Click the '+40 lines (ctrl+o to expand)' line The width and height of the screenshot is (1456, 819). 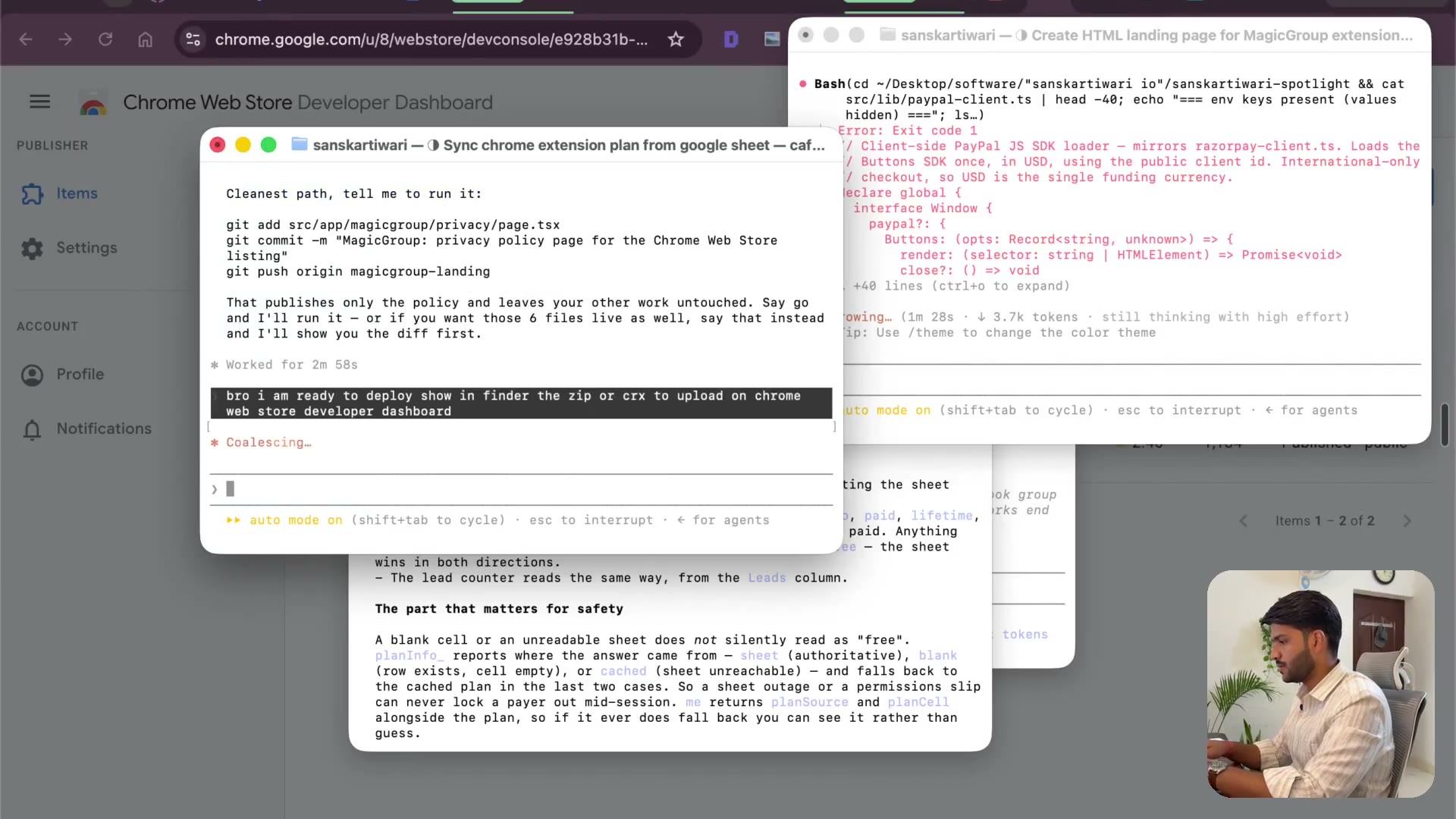pyautogui.click(x=961, y=286)
